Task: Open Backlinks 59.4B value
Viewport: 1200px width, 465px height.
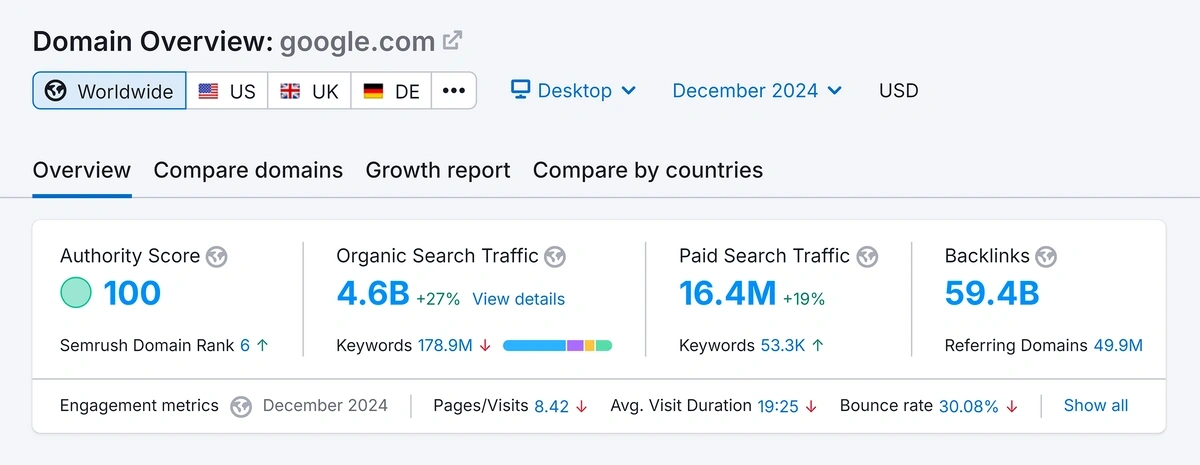Action: pyautogui.click(x=992, y=293)
